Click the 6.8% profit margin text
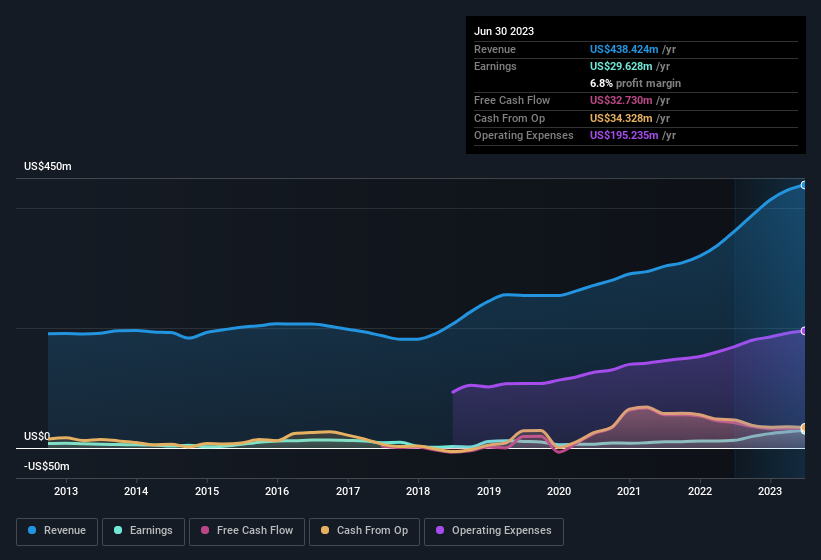The height and width of the screenshot is (560, 821). pos(635,83)
